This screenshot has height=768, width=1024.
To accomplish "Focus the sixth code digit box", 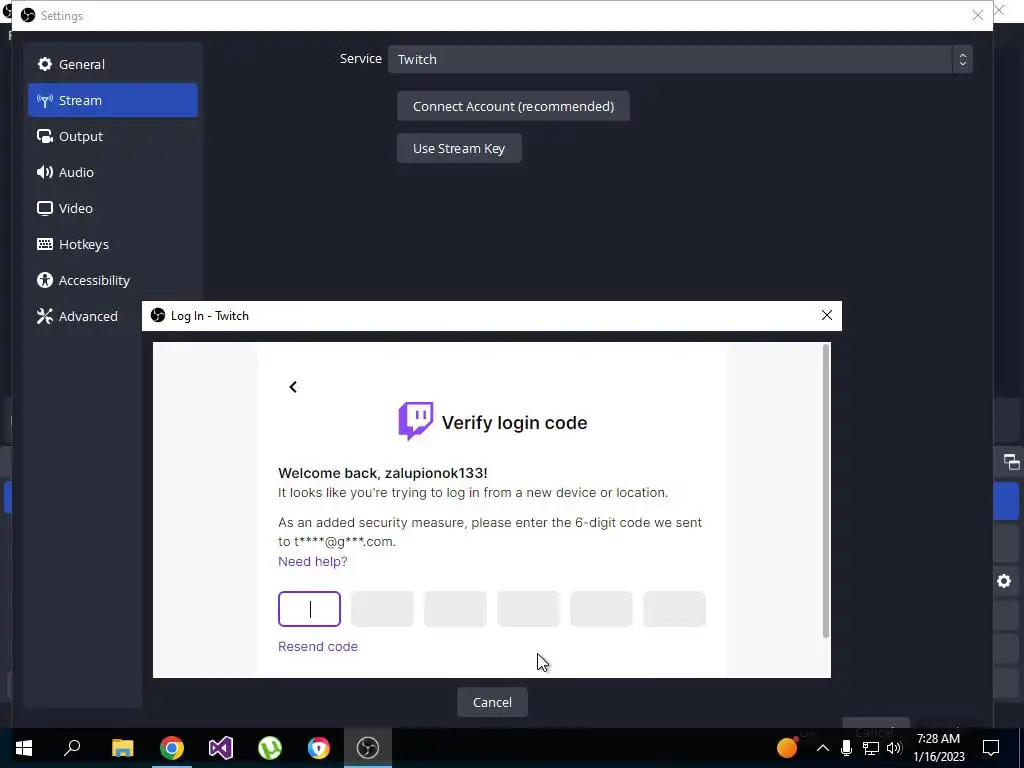I will 674,609.
